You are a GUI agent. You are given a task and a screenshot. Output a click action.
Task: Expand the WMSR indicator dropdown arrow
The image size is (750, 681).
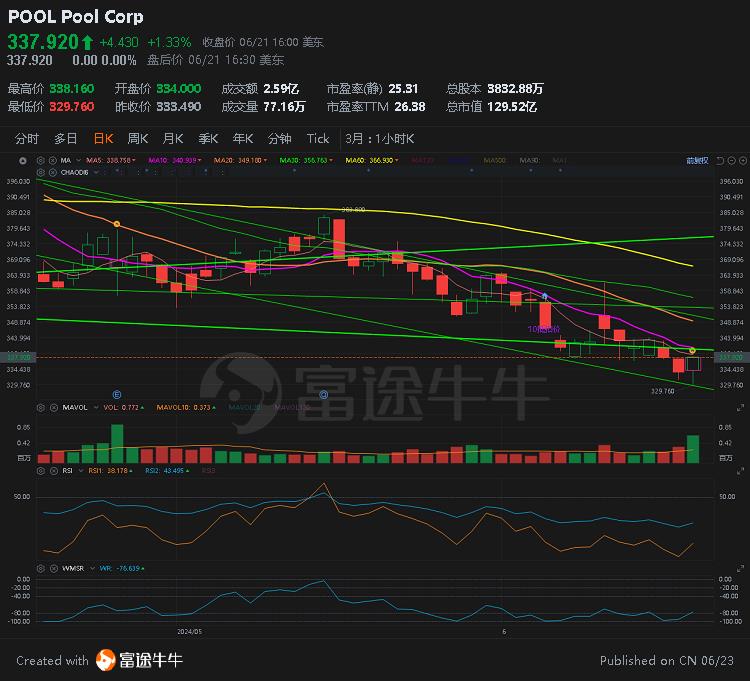pos(92,568)
